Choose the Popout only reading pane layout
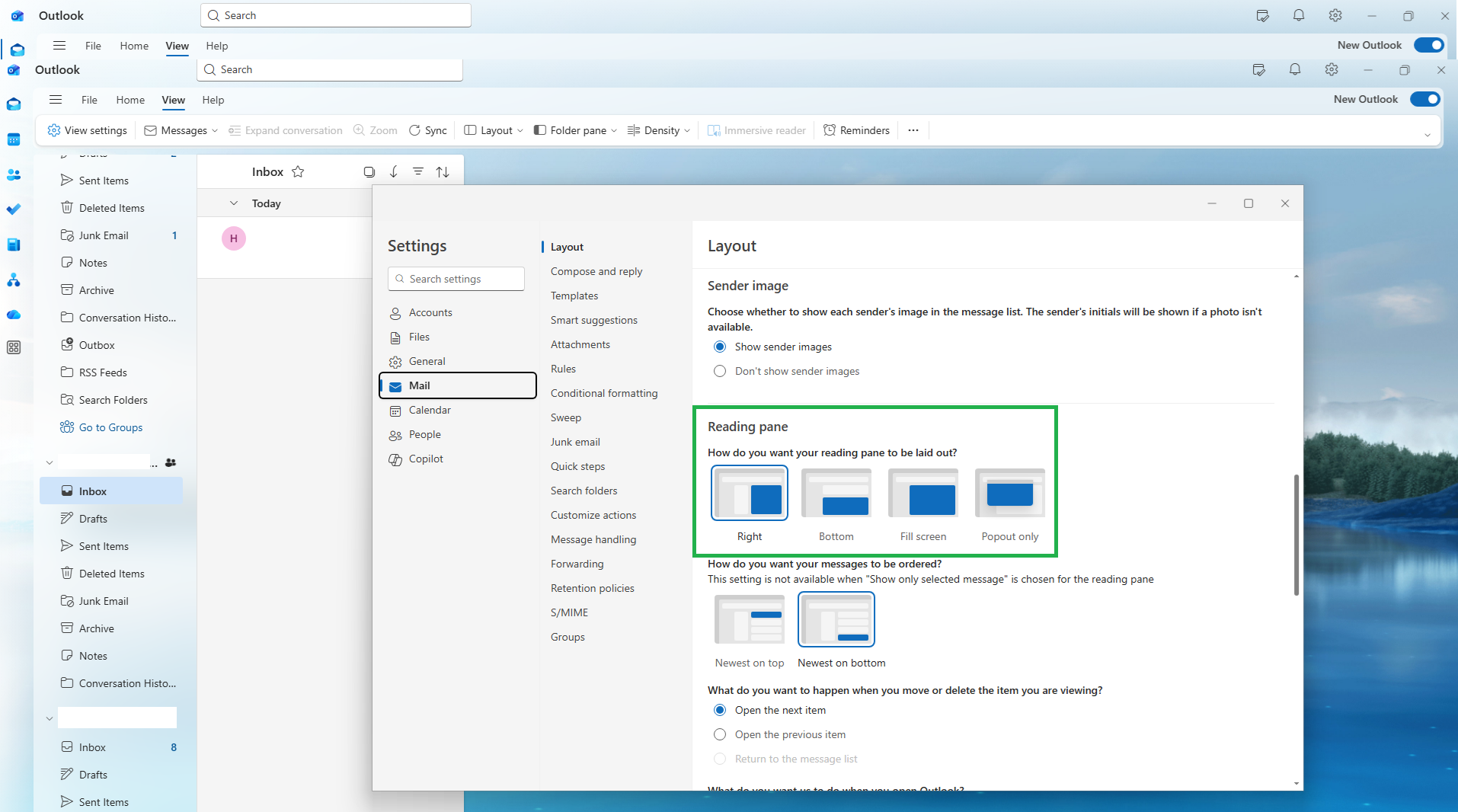Image resolution: width=1458 pixels, height=812 pixels. 1010,493
